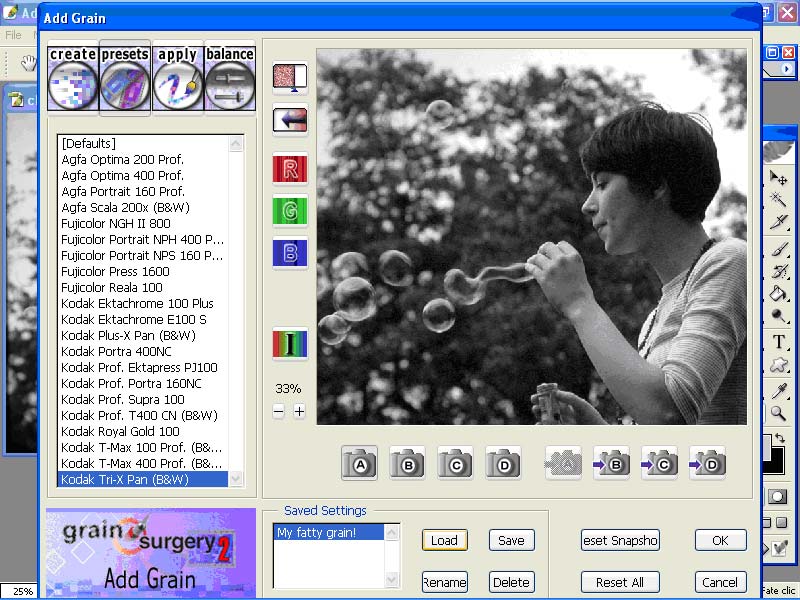Select the green channel G button

coord(290,210)
